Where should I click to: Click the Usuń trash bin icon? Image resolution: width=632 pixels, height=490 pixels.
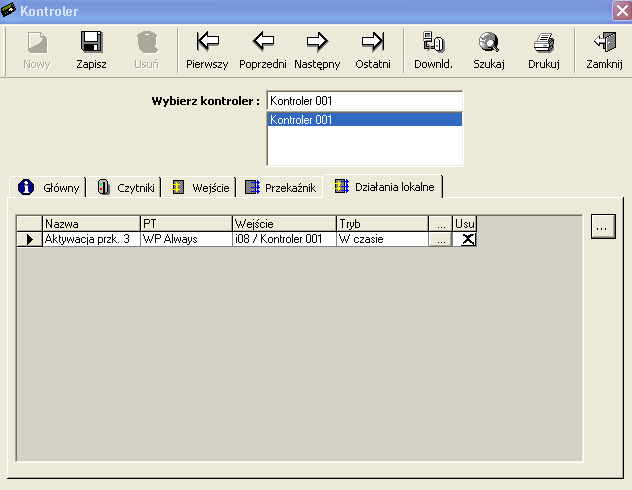point(147,42)
